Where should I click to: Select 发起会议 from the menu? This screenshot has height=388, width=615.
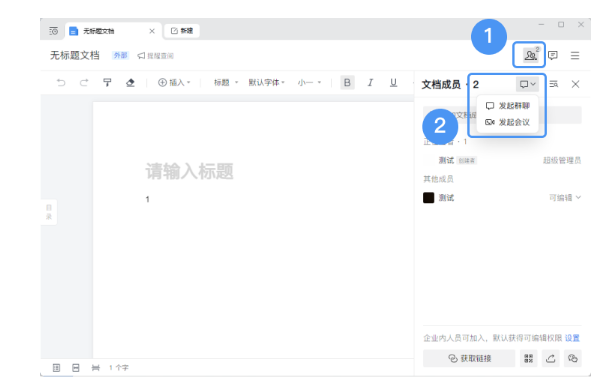point(508,122)
